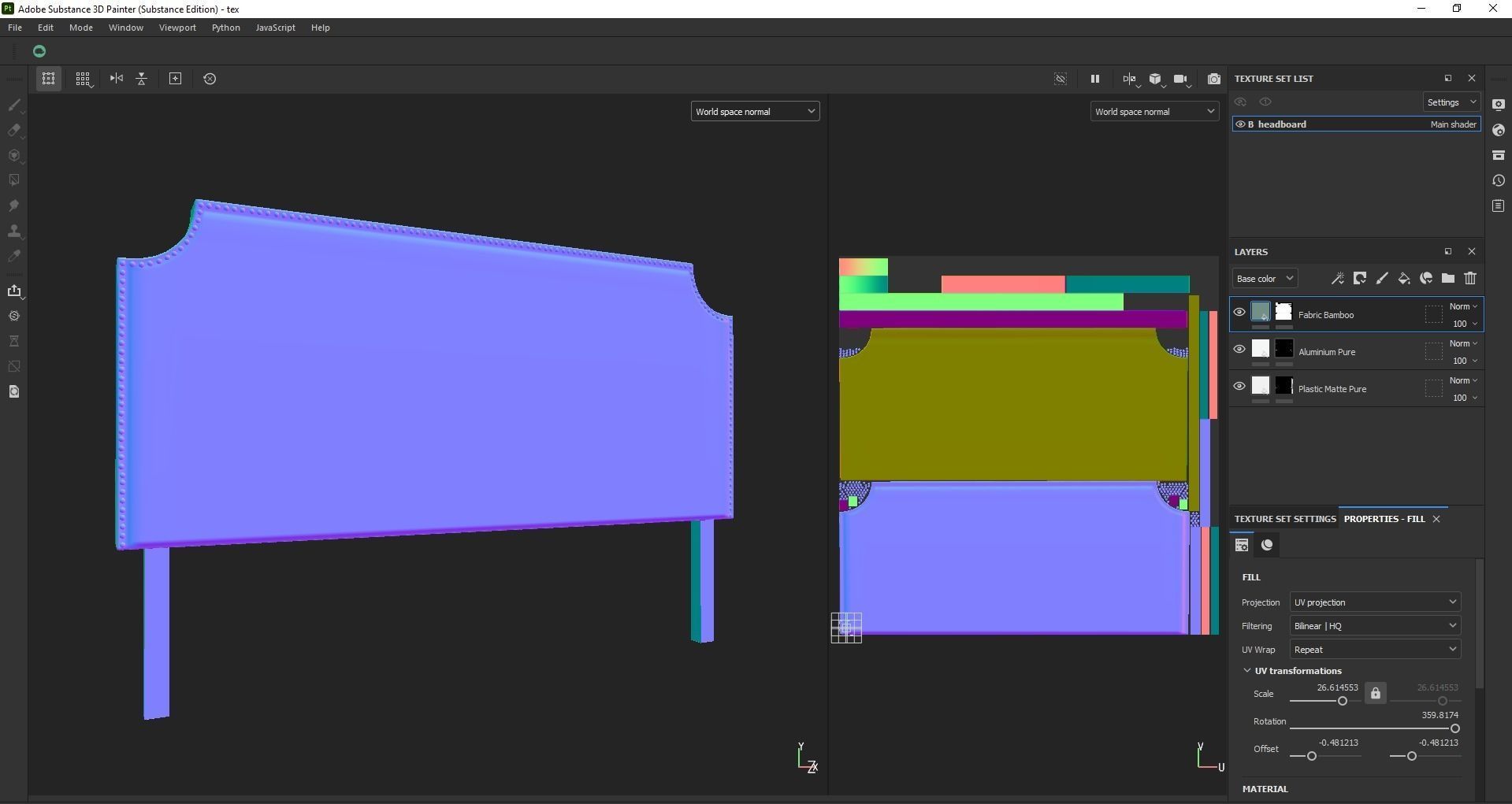Create a new layer folder
Screen dimensions: 1512x804
point(1448,278)
